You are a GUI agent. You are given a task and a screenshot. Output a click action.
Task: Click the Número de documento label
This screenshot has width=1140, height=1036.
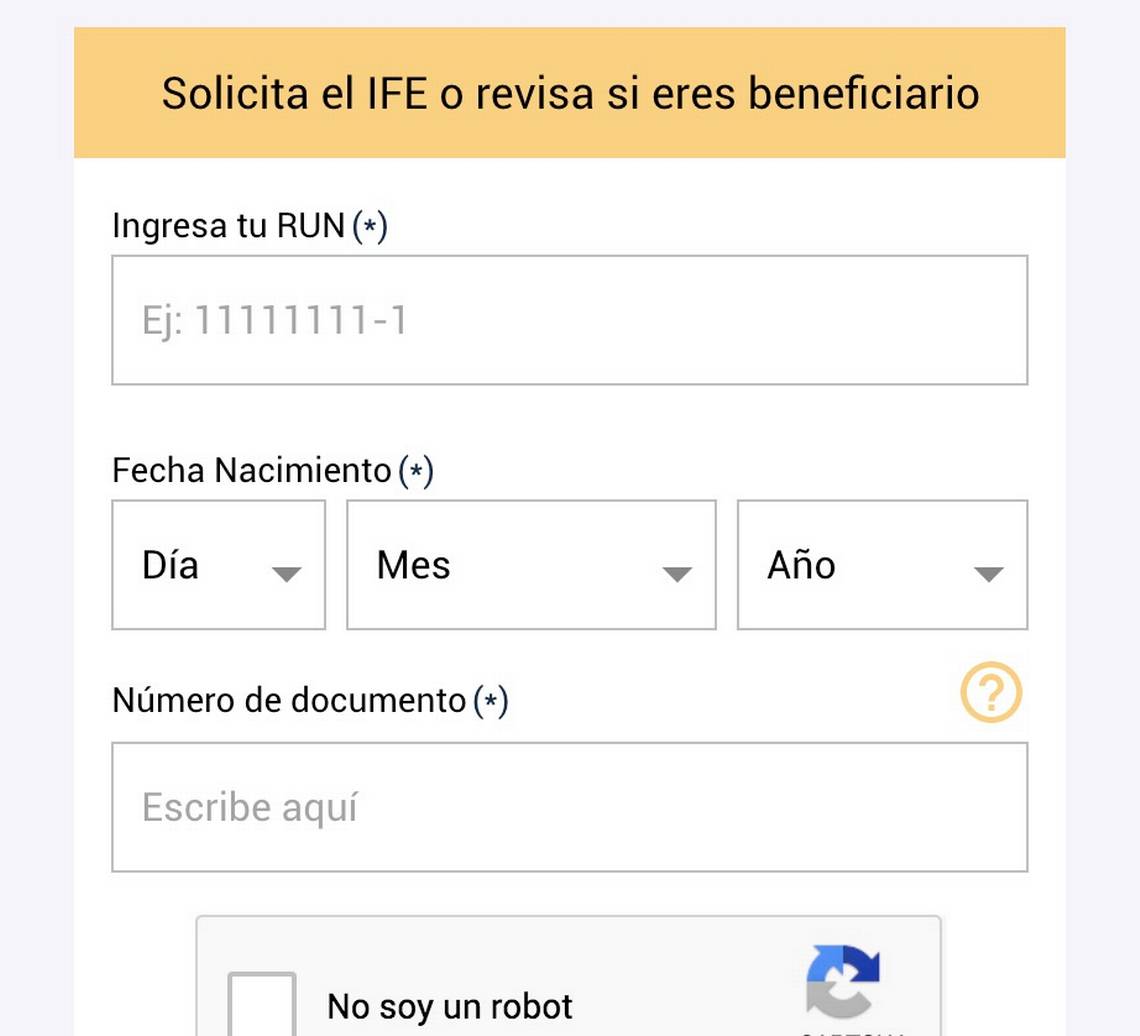pos(289,700)
